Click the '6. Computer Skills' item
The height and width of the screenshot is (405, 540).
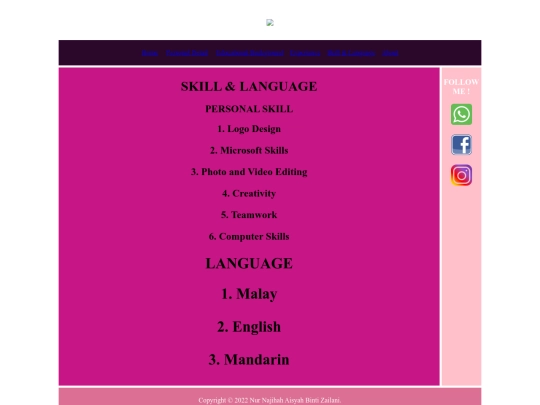click(249, 237)
